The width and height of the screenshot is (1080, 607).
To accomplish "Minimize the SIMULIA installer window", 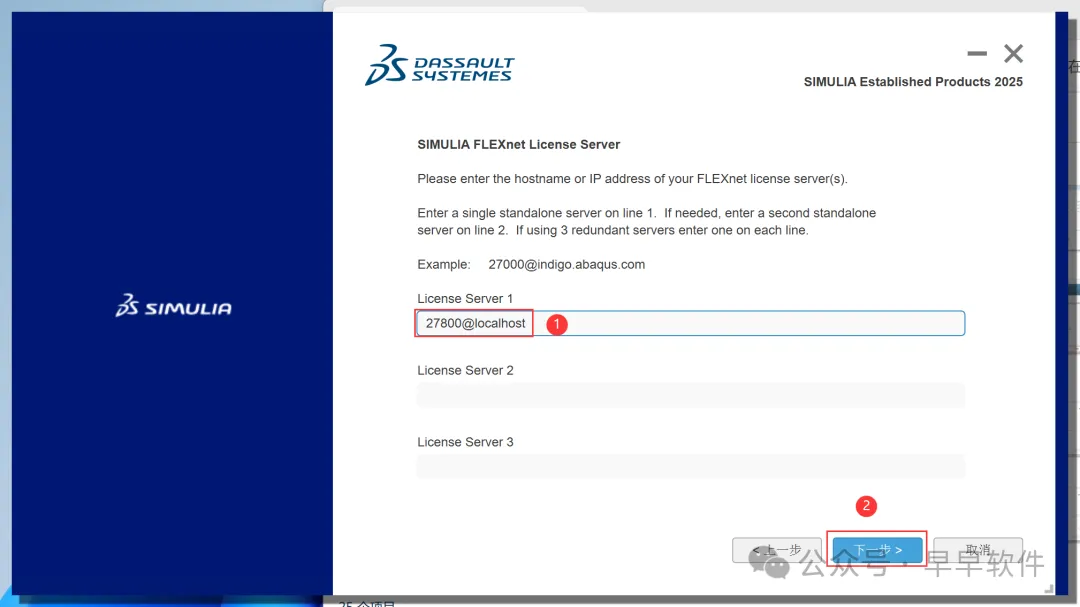I will tap(977, 53).
